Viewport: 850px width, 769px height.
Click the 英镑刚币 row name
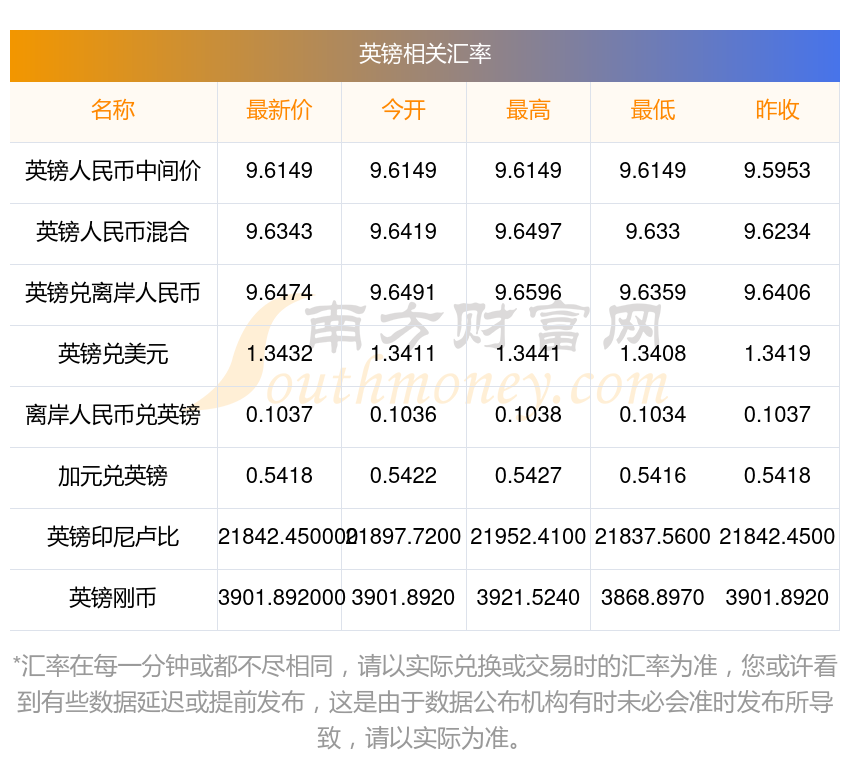(x=113, y=598)
